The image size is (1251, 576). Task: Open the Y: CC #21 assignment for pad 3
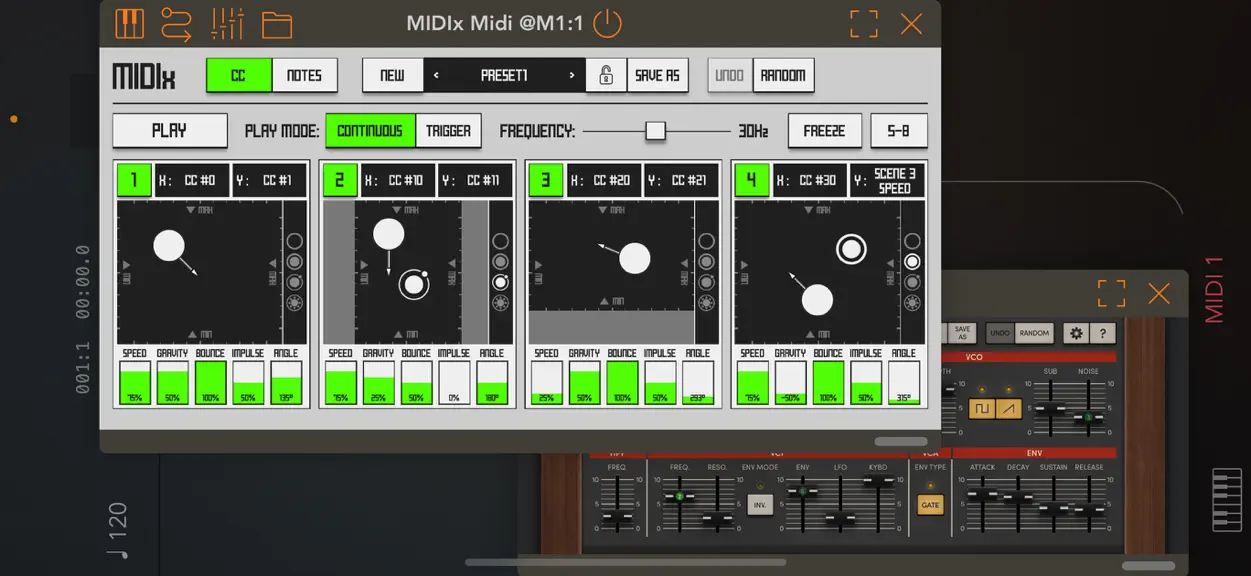click(682, 180)
